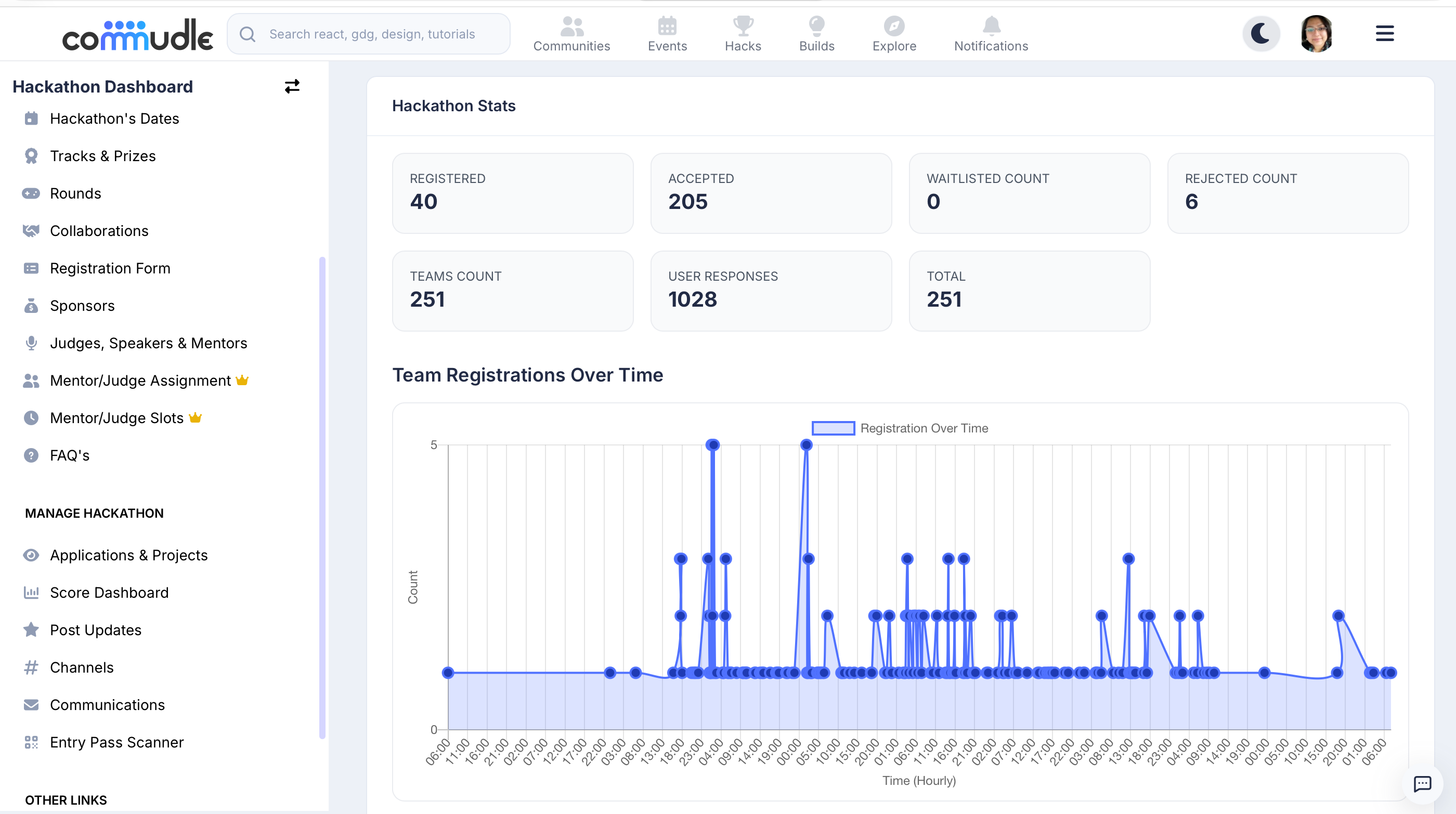Open the Hacks trophy icon
The height and width of the screenshot is (814, 1456).
pyautogui.click(x=743, y=25)
